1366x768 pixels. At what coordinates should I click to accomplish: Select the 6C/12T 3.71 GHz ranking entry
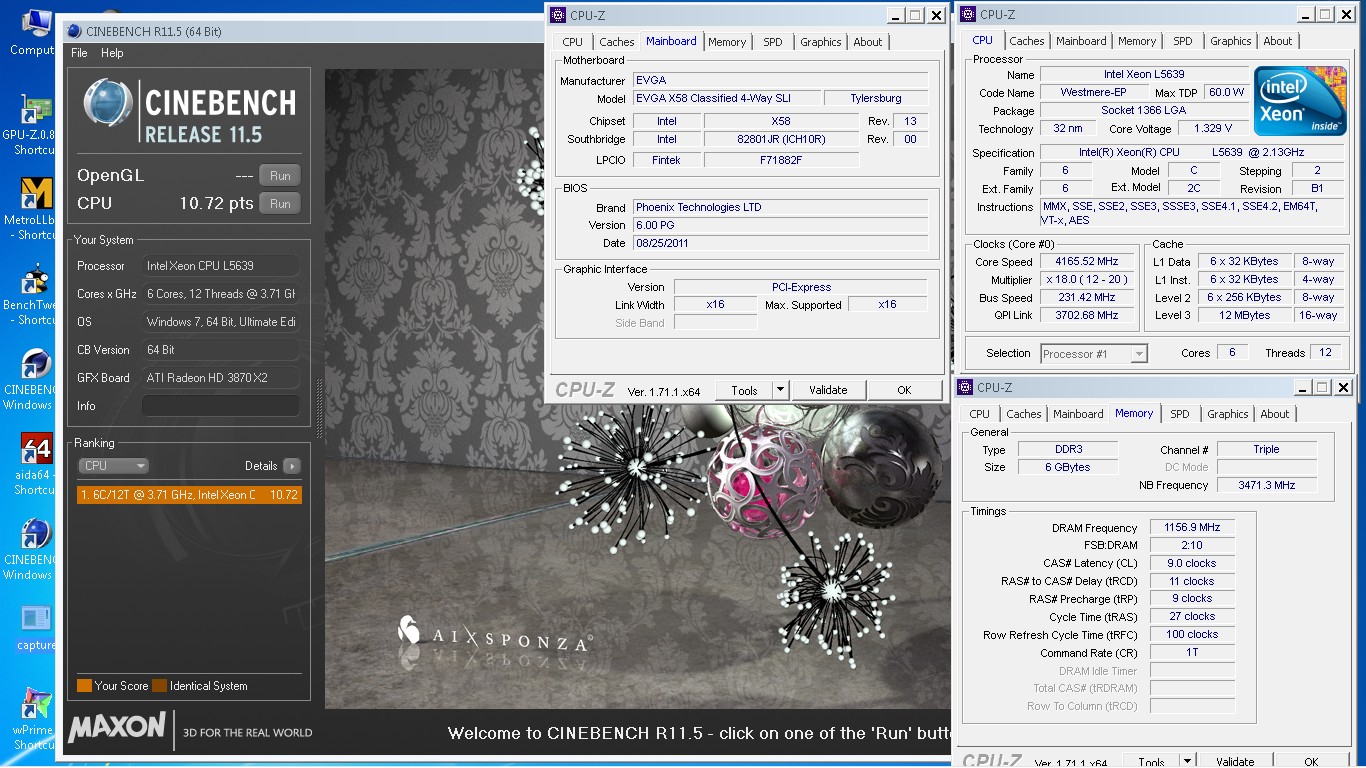point(189,495)
